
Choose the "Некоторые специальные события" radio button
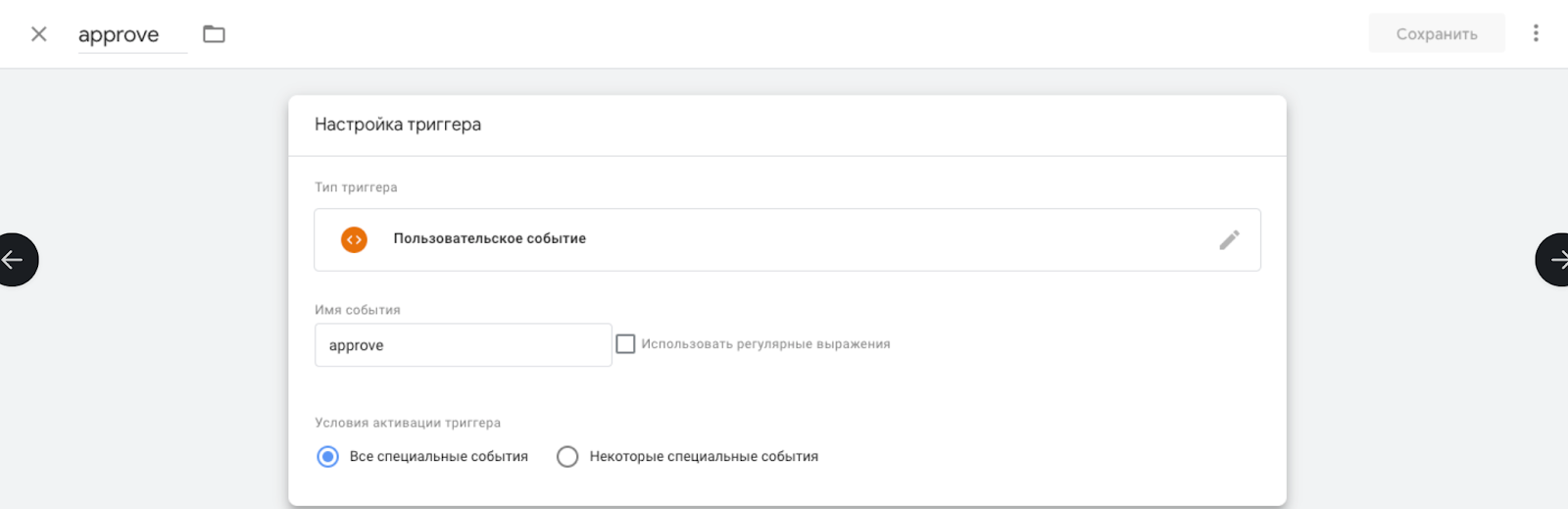pyautogui.click(x=567, y=457)
